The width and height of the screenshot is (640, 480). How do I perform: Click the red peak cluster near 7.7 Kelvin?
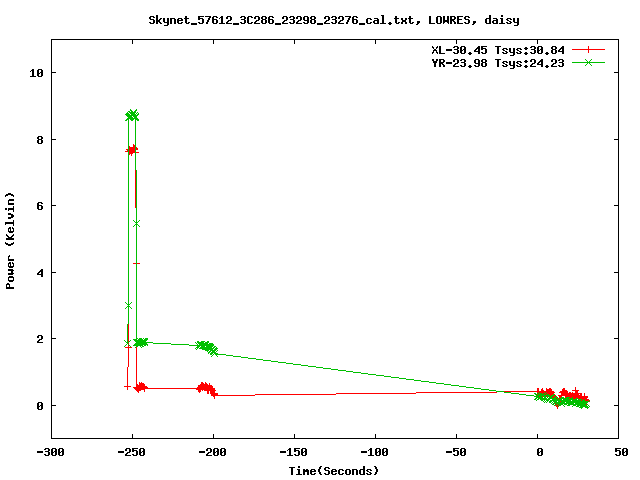(132, 151)
